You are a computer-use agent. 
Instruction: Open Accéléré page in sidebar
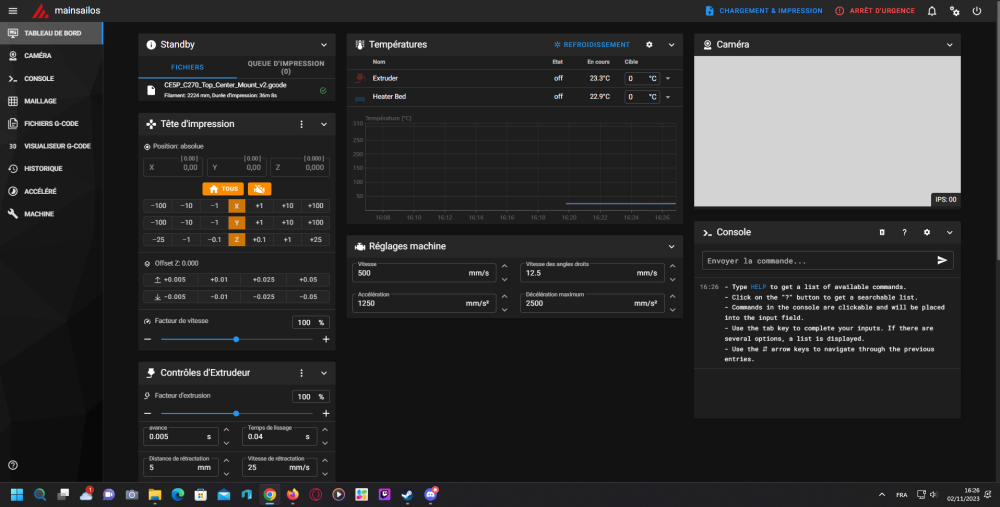[x=51, y=191]
